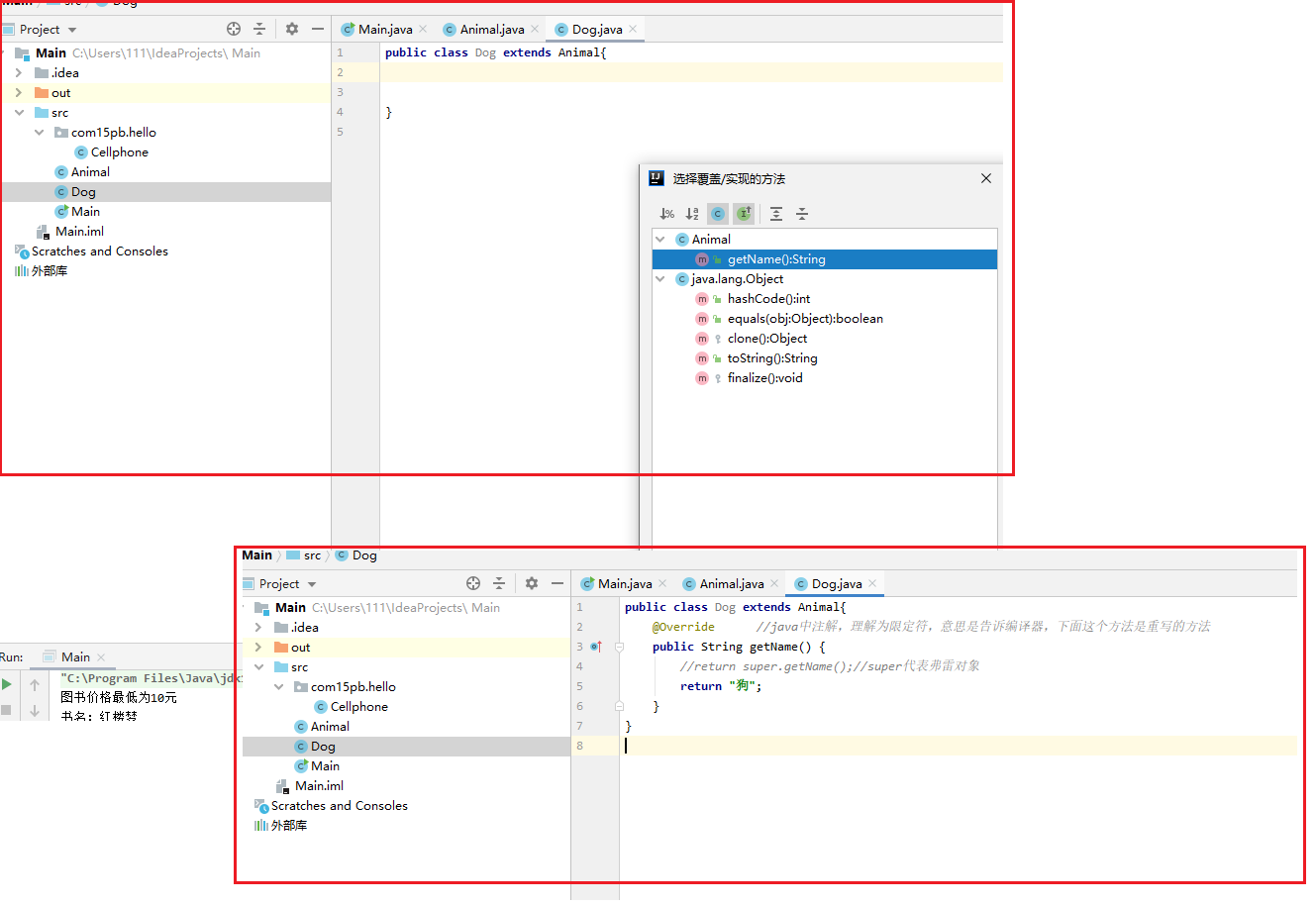Viewport: 1316px width, 906px height.
Task: Select getName():String in override dialog
Action: [x=825, y=258]
